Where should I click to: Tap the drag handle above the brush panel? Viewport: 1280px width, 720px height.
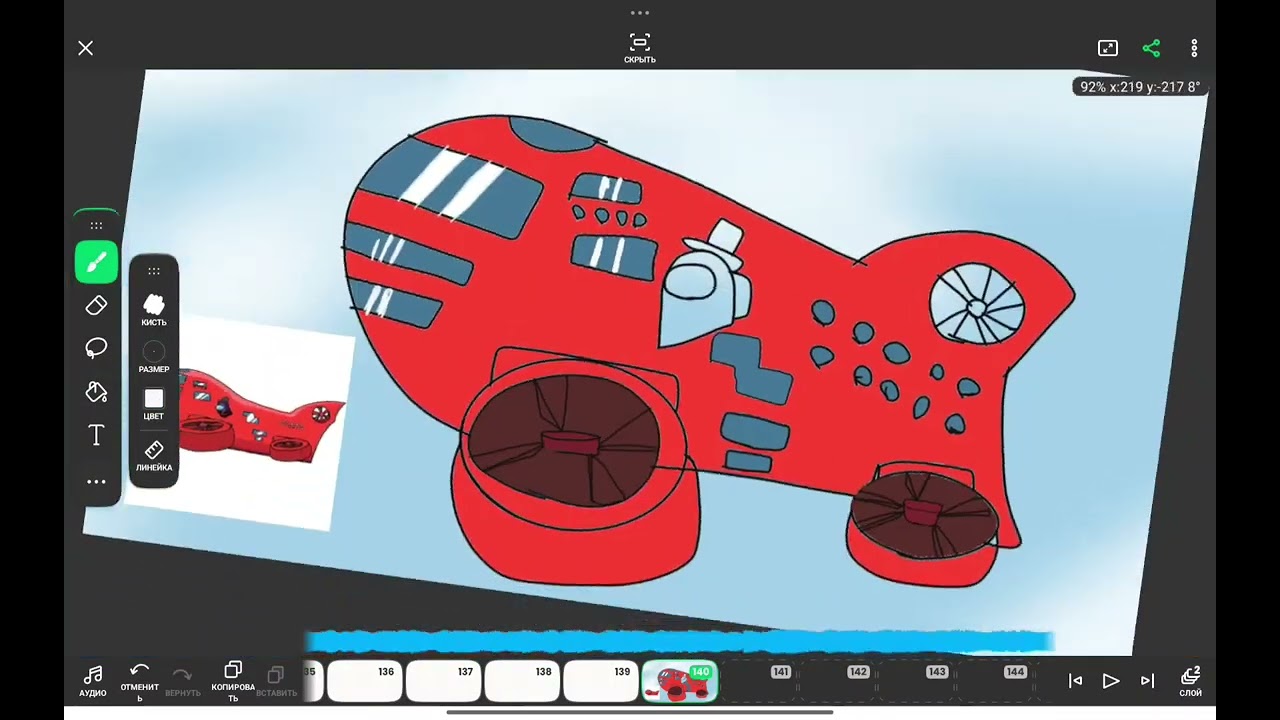pos(154,271)
